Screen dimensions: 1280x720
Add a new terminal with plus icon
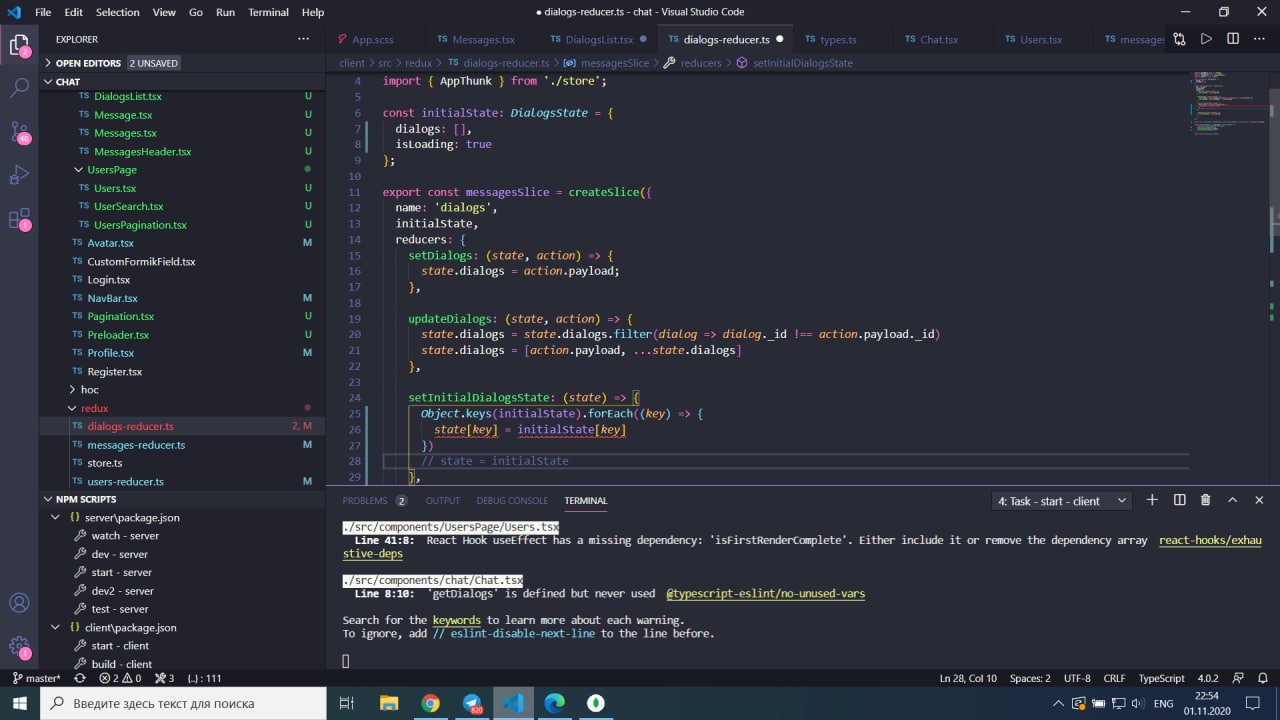1152,500
